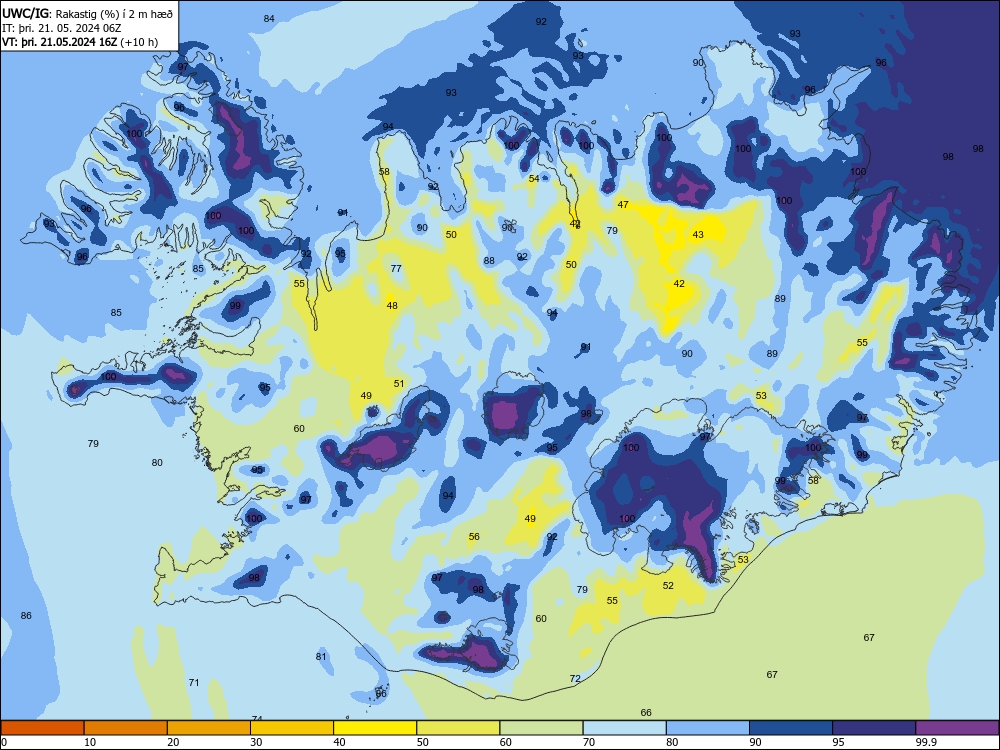
Task: Click the "70" legend scale label
Action: (589, 742)
